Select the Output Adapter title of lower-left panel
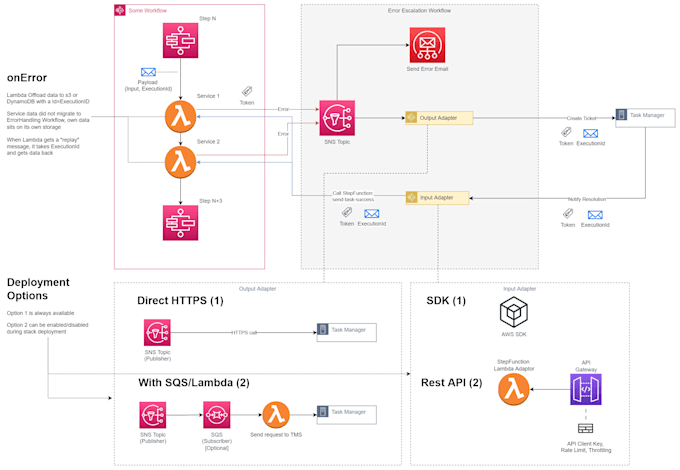This screenshot has height=470, width=680. tap(258, 289)
